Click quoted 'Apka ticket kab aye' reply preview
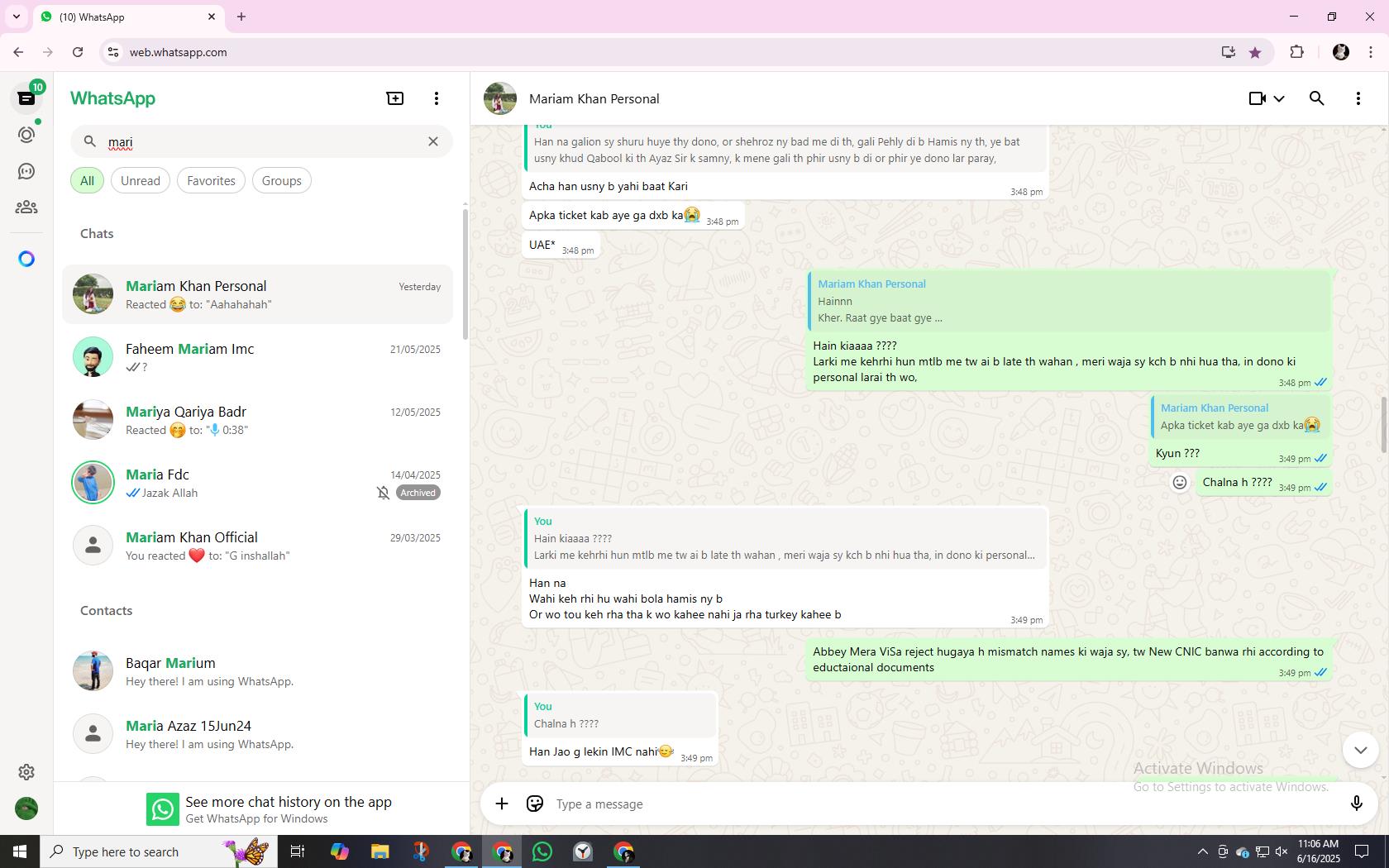Screen dimensions: 1389x868 1241,417
